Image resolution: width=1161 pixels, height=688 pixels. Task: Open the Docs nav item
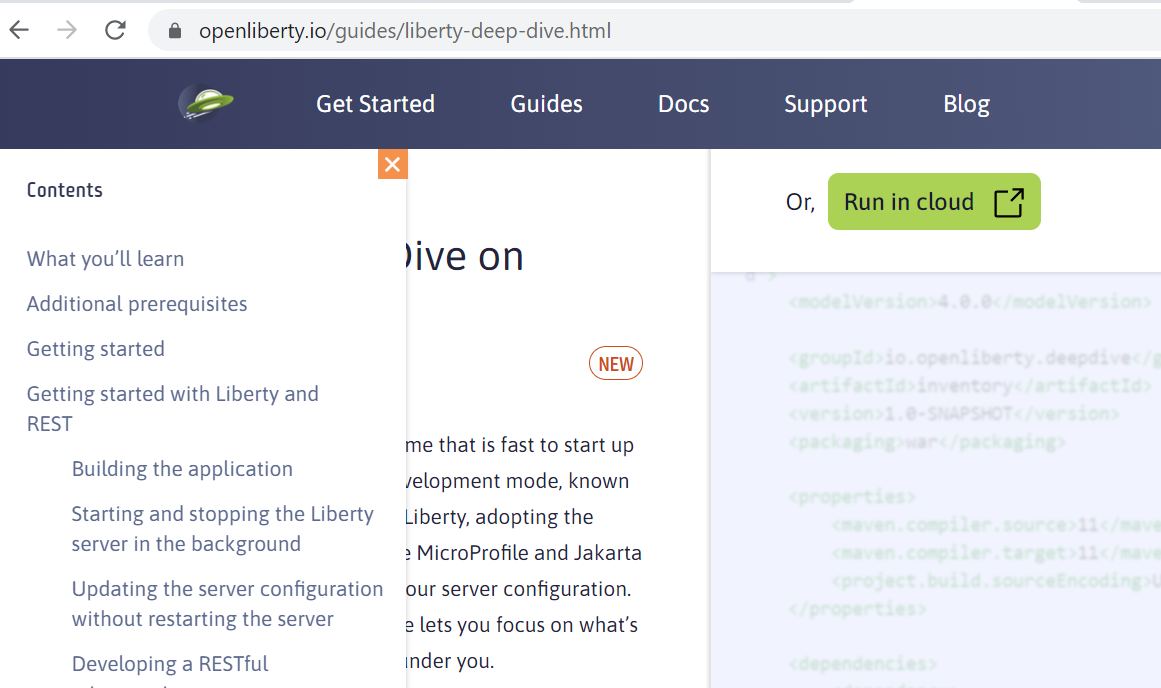pyautogui.click(x=683, y=104)
